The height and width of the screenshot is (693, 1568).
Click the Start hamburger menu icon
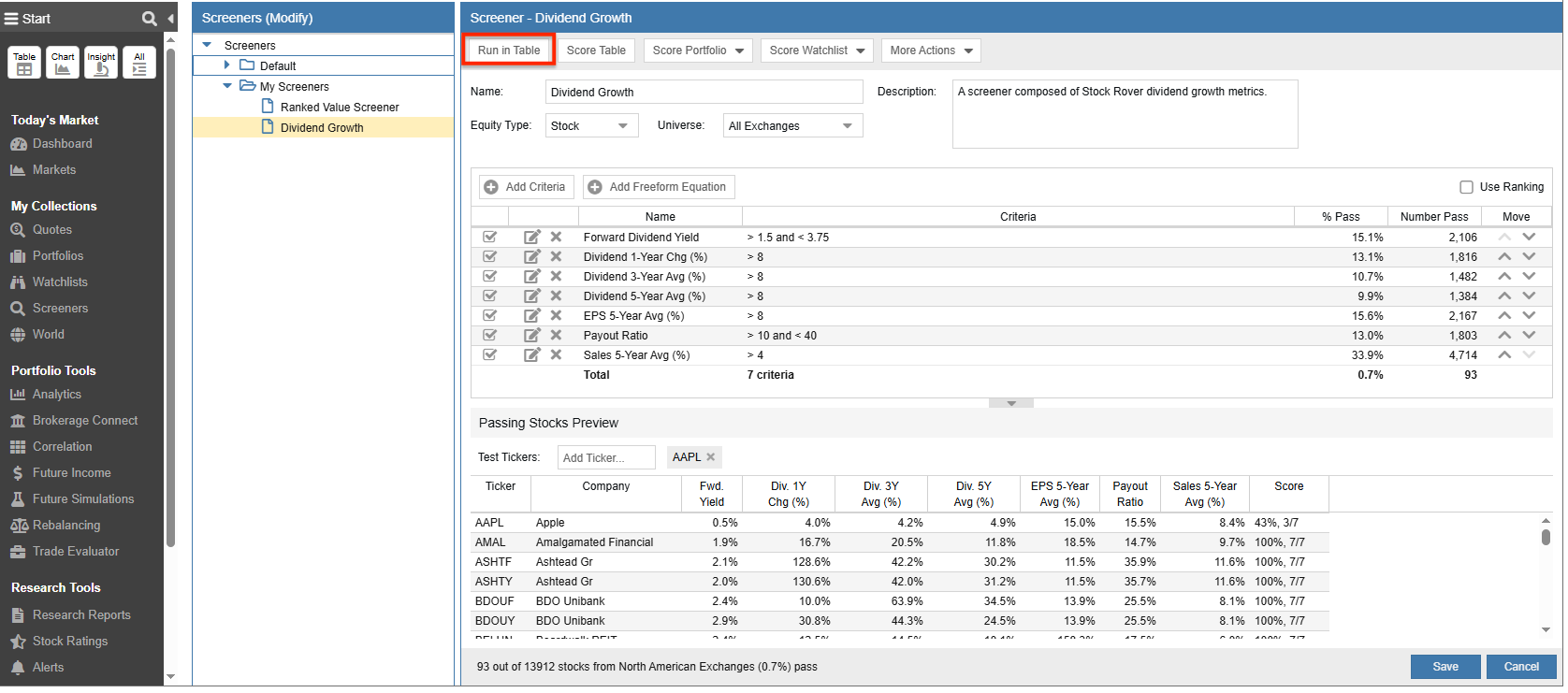(x=11, y=19)
